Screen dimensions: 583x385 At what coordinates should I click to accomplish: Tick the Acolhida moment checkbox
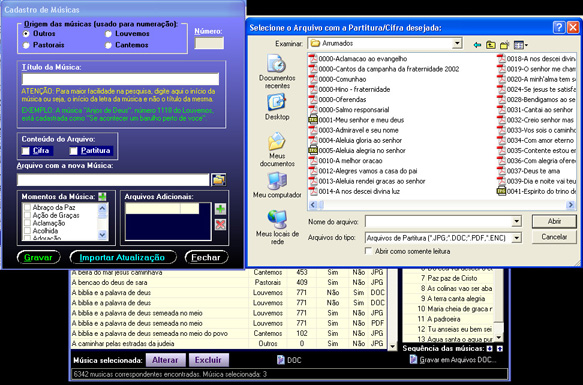coord(27,231)
